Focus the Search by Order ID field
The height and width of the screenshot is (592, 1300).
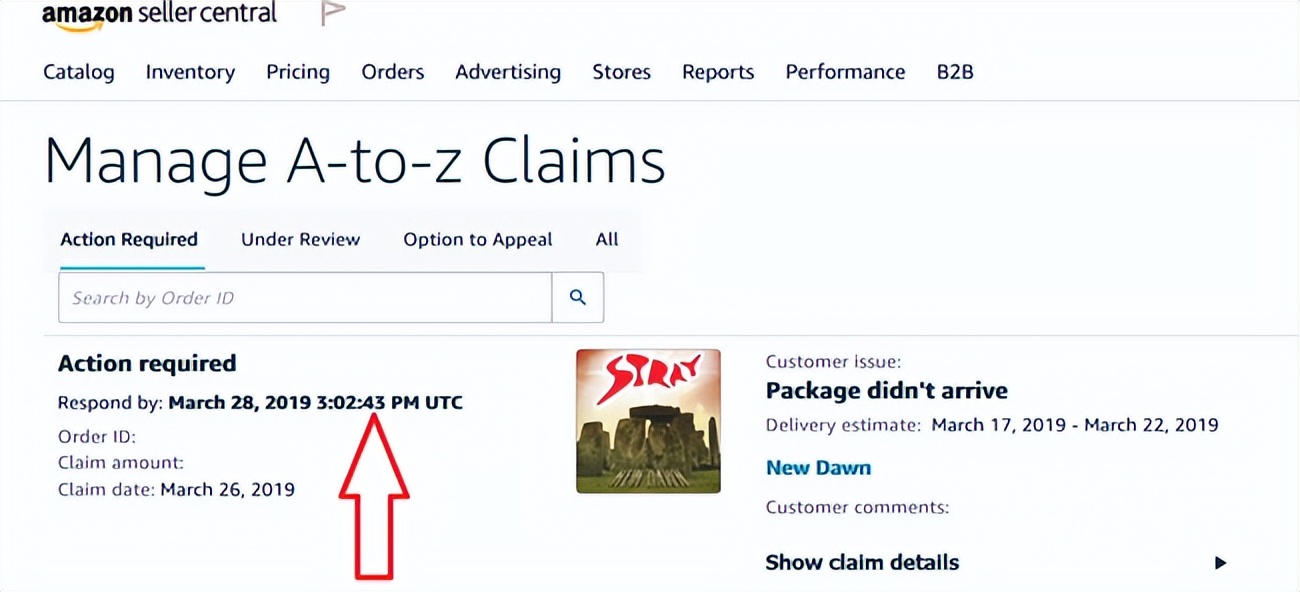(305, 298)
